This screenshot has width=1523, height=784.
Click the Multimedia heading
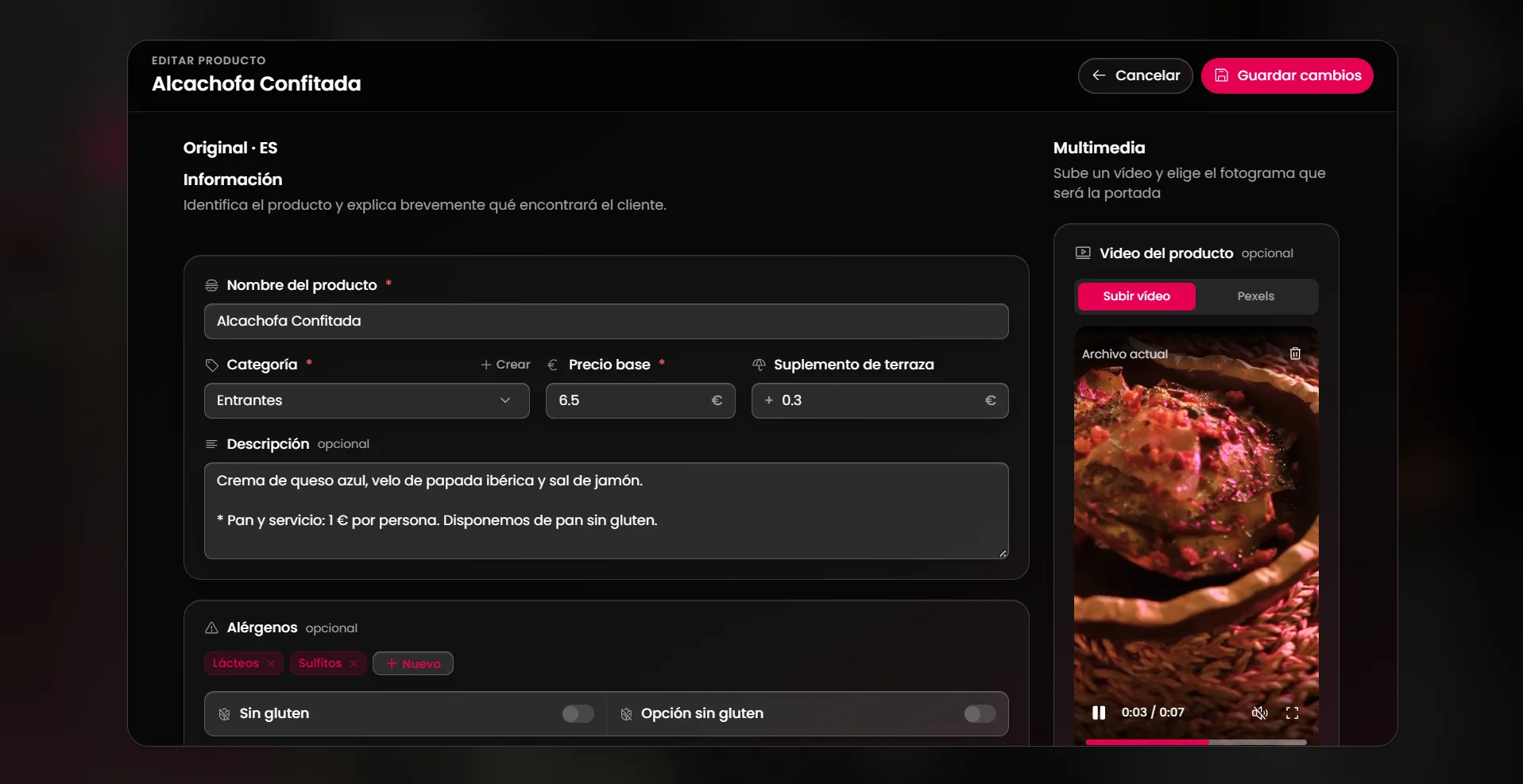click(x=1099, y=148)
